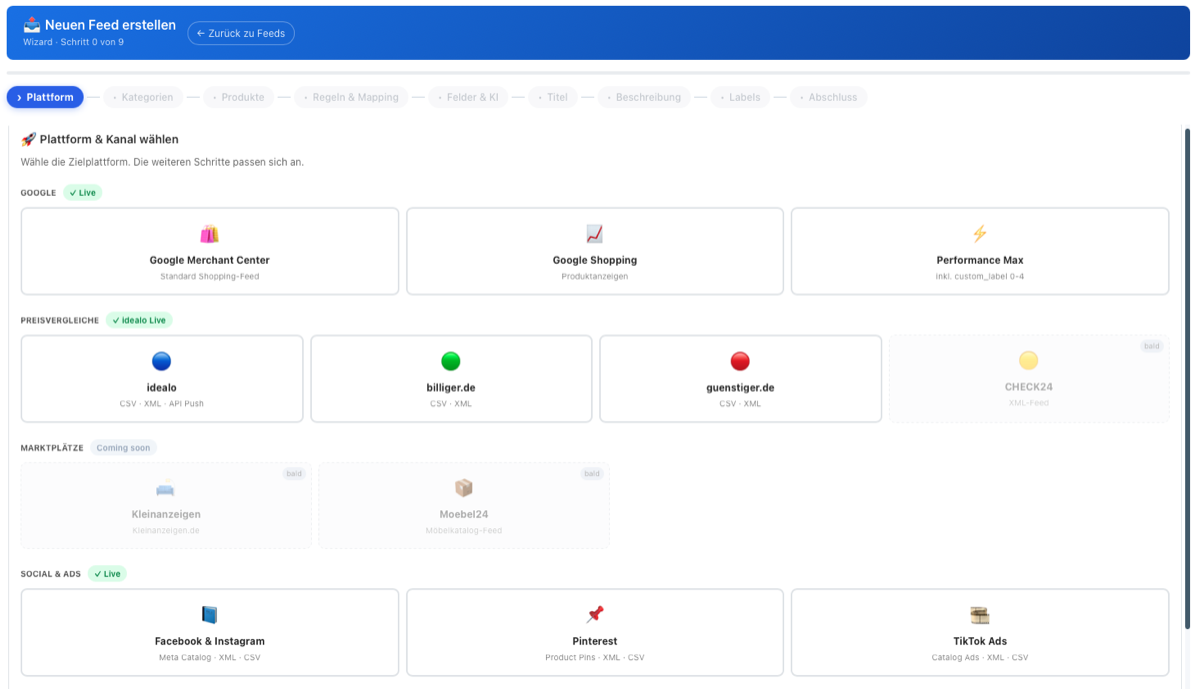Open the Abschluss wizard step

point(829,97)
